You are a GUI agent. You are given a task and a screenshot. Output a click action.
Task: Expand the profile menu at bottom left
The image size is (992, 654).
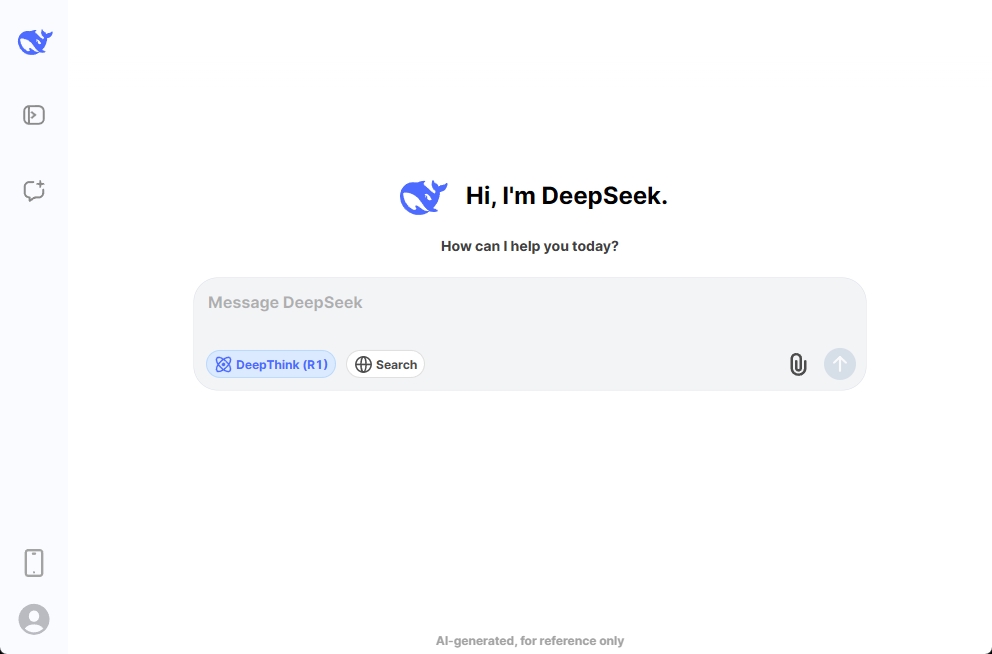(34, 620)
